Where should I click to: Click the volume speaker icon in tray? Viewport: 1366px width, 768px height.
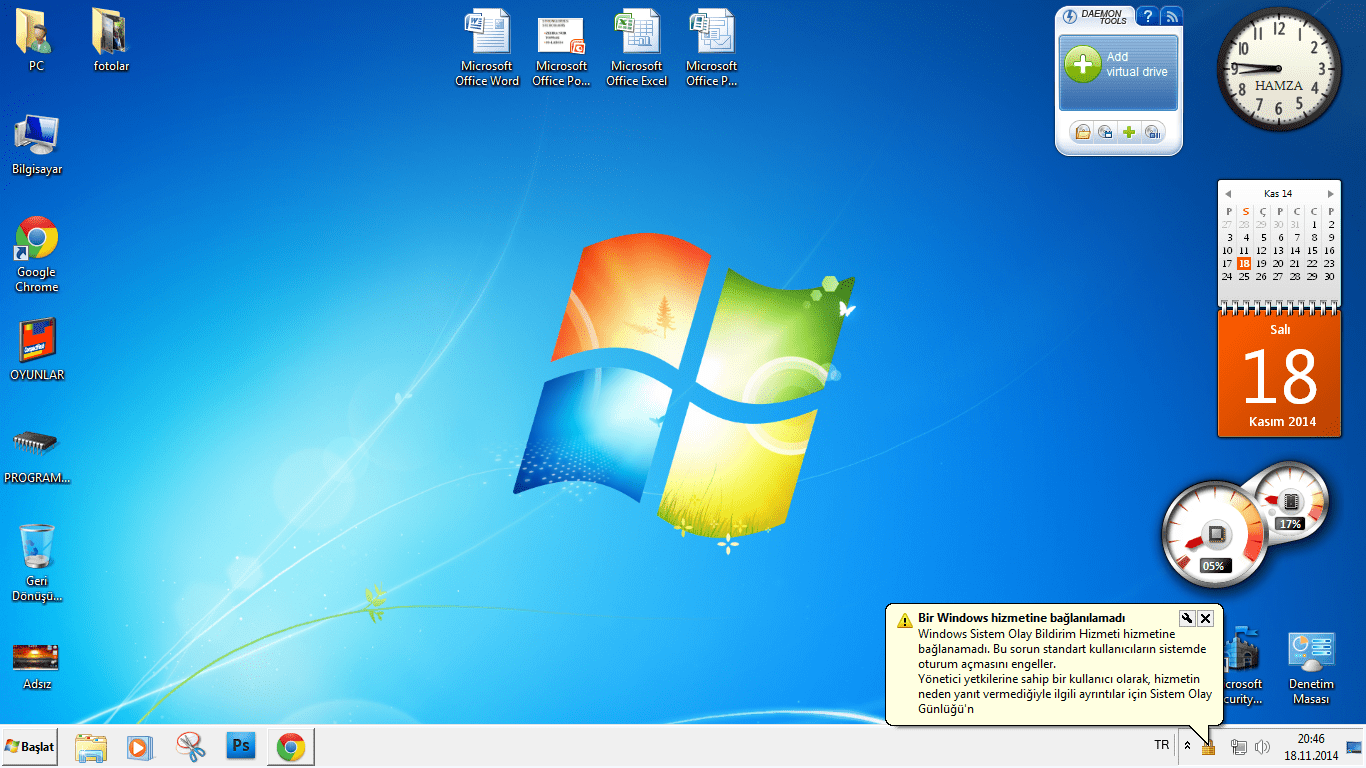point(1262,747)
